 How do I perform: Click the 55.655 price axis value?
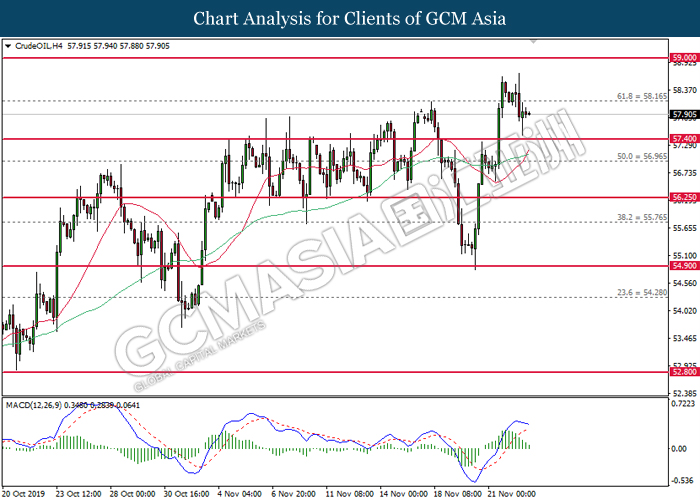click(x=684, y=228)
